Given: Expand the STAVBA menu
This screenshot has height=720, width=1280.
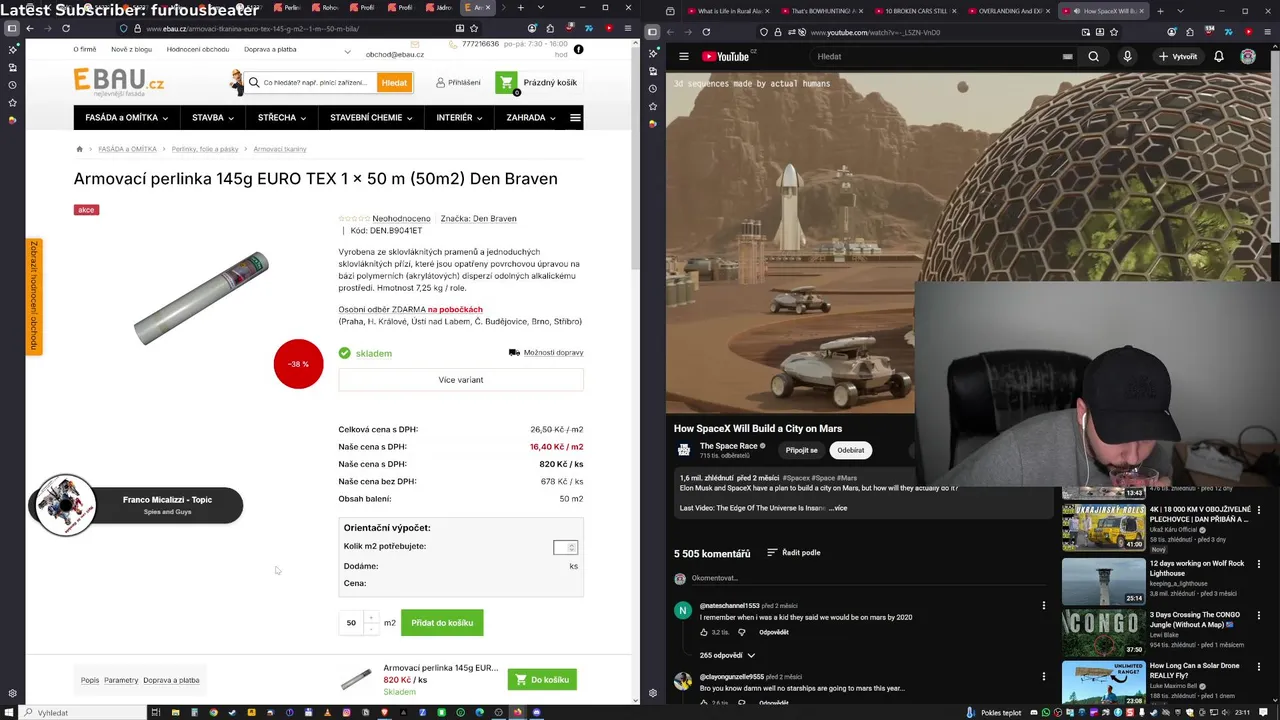Looking at the screenshot, I should click(x=213, y=118).
